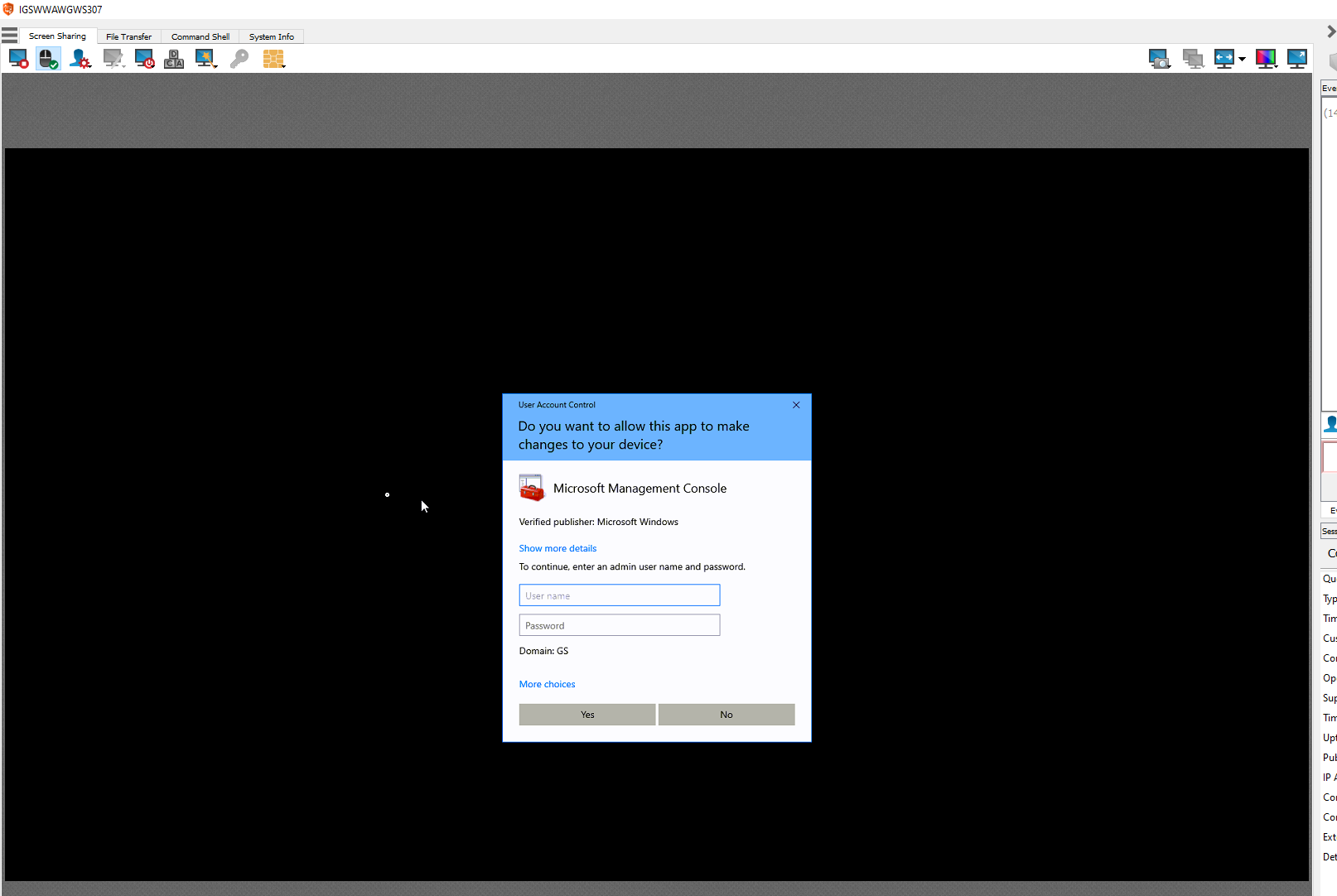Click the blue user icon in right panel
1337x896 pixels.
[x=1330, y=424]
